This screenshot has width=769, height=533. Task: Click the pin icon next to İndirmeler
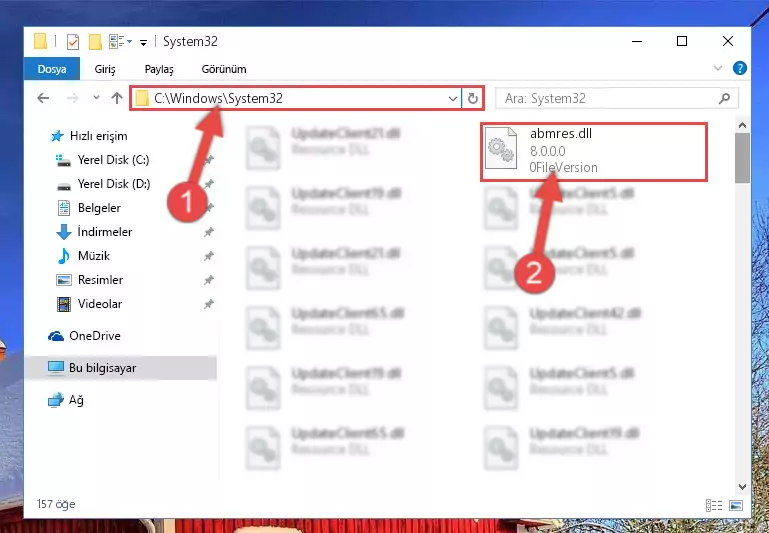tap(208, 232)
